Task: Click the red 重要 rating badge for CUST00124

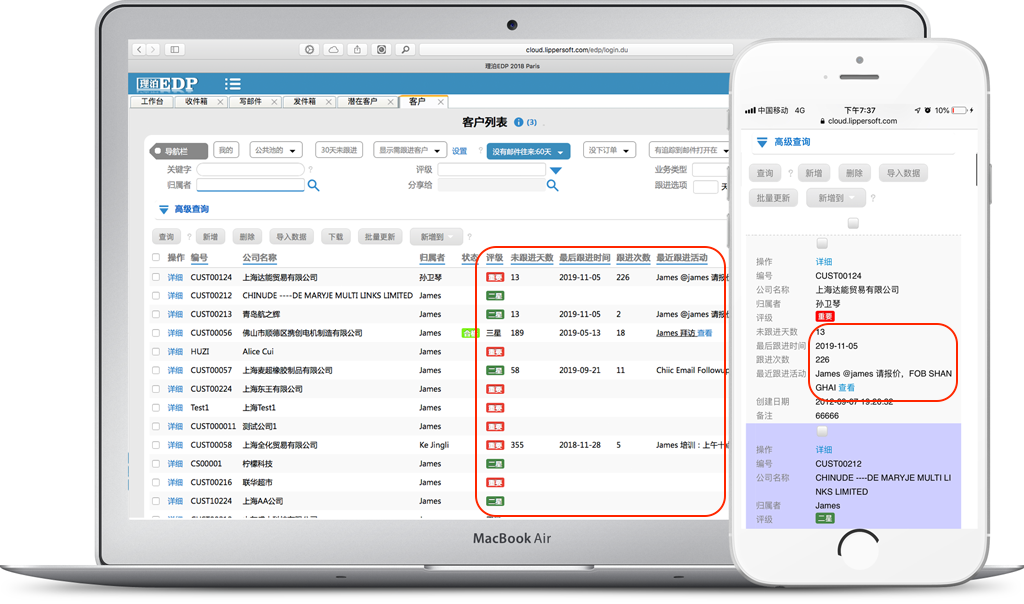Action: [x=495, y=278]
